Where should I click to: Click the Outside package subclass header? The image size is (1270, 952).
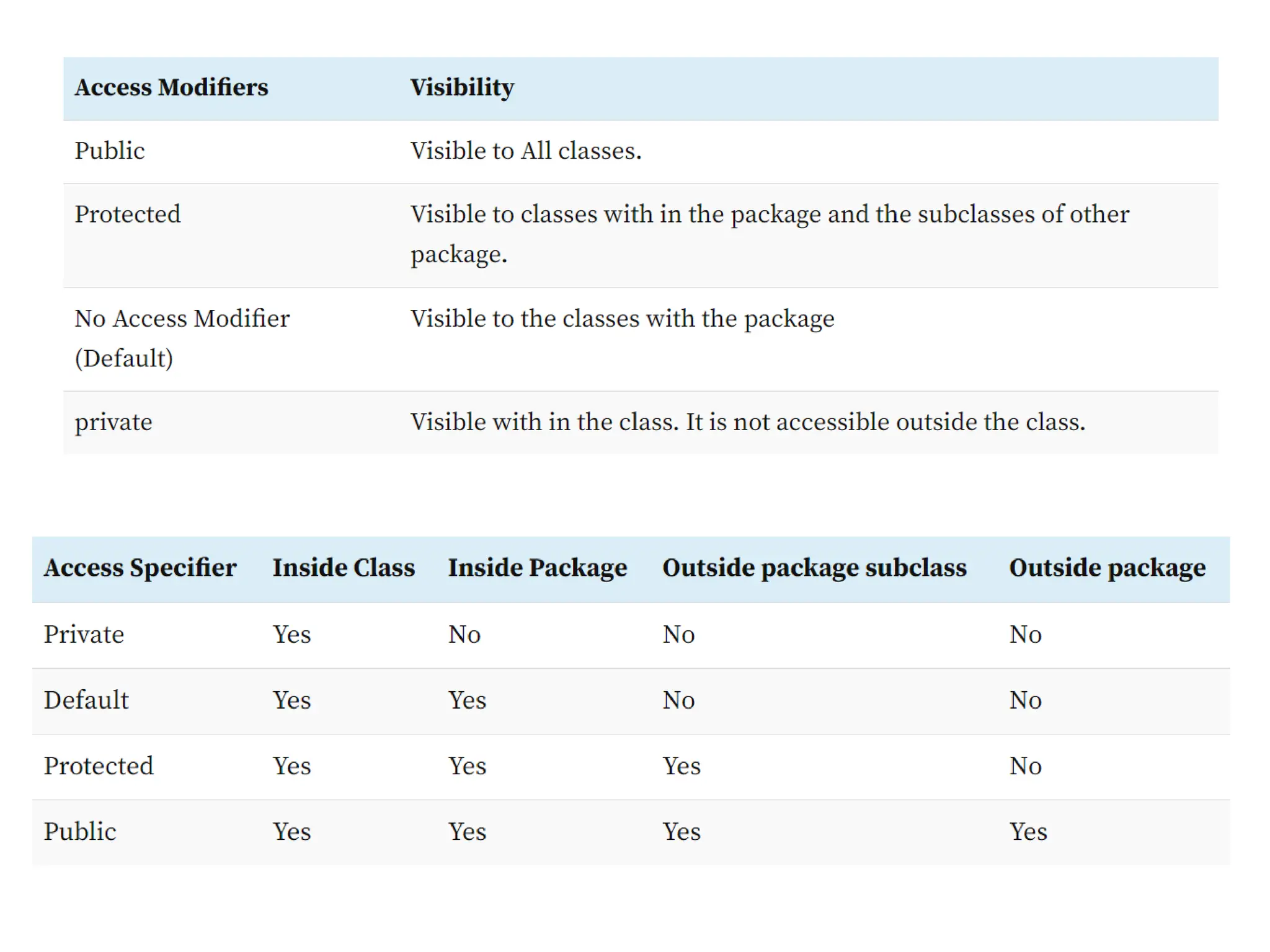coord(814,568)
